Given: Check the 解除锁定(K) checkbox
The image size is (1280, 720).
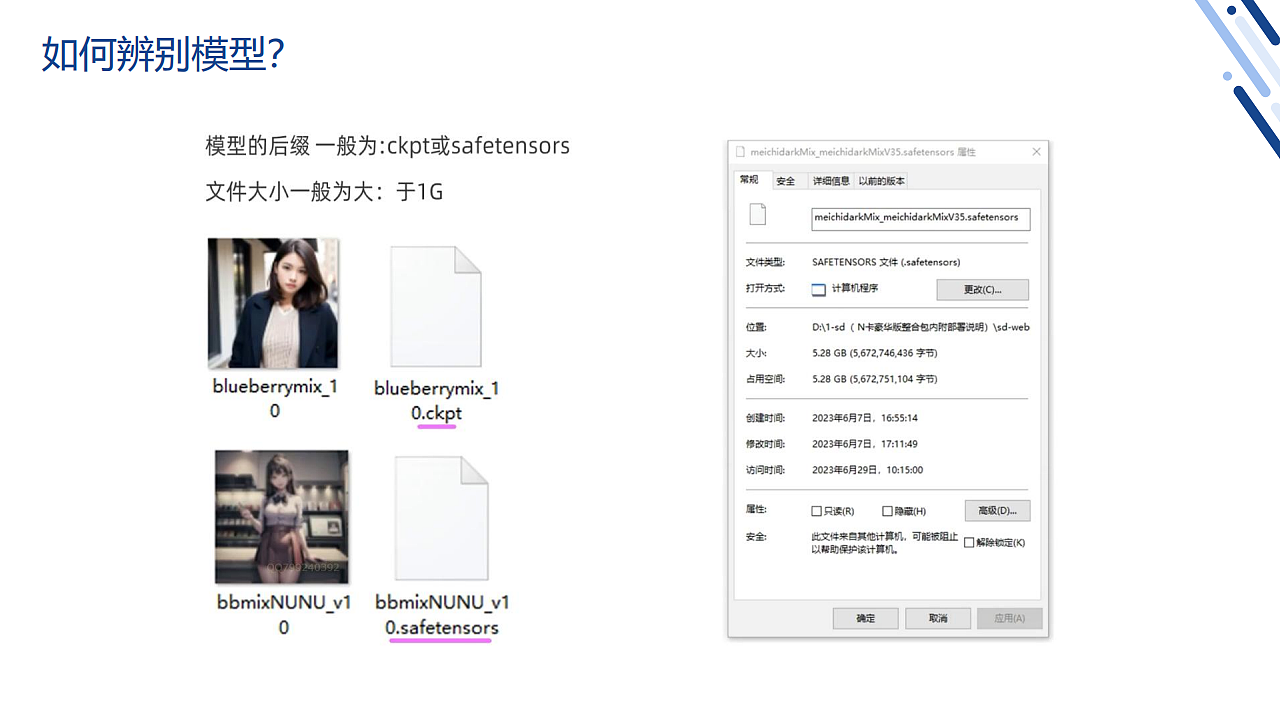Looking at the screenshot, I should click(x=969, y=542).
